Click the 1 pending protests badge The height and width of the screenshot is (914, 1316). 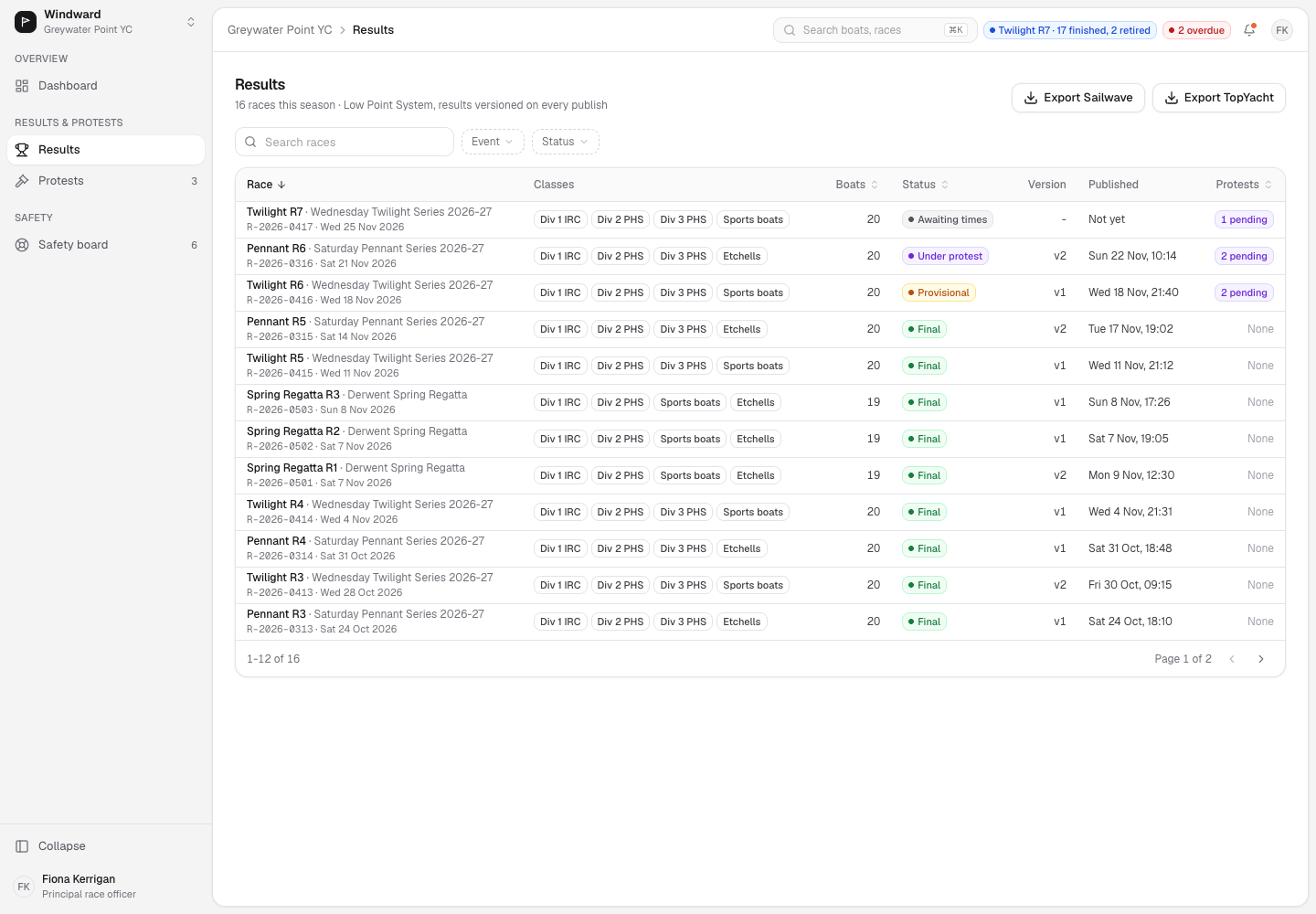pos(1244,219)
